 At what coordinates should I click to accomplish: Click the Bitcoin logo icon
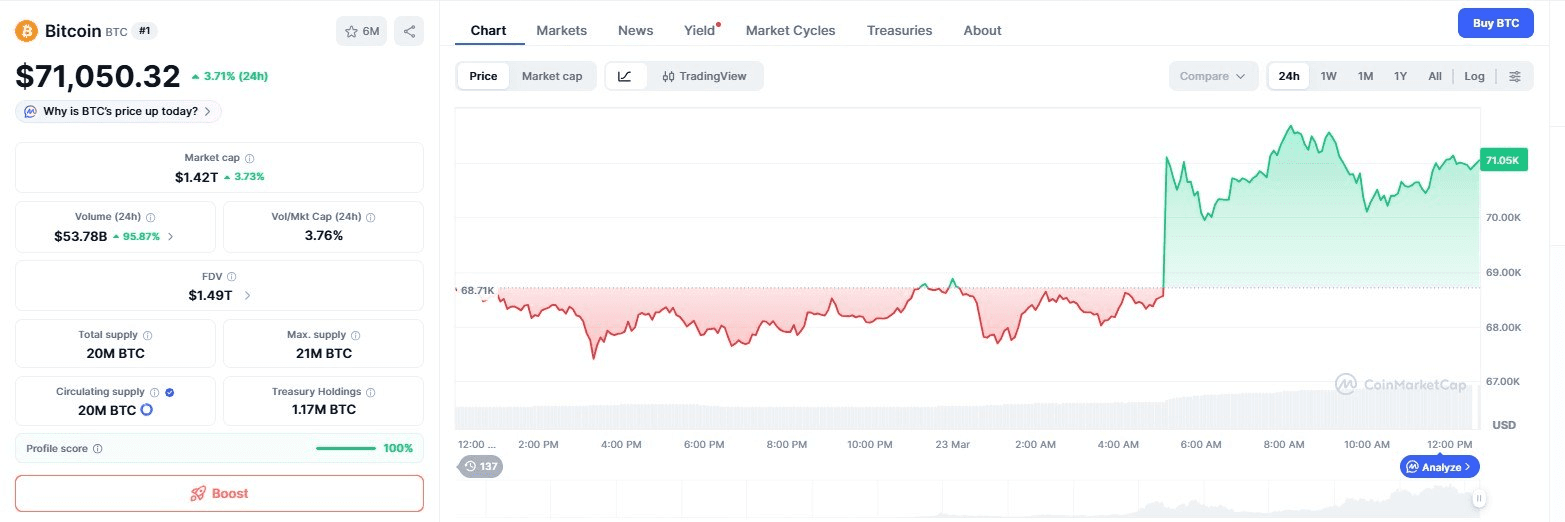[x=26, y=31]
